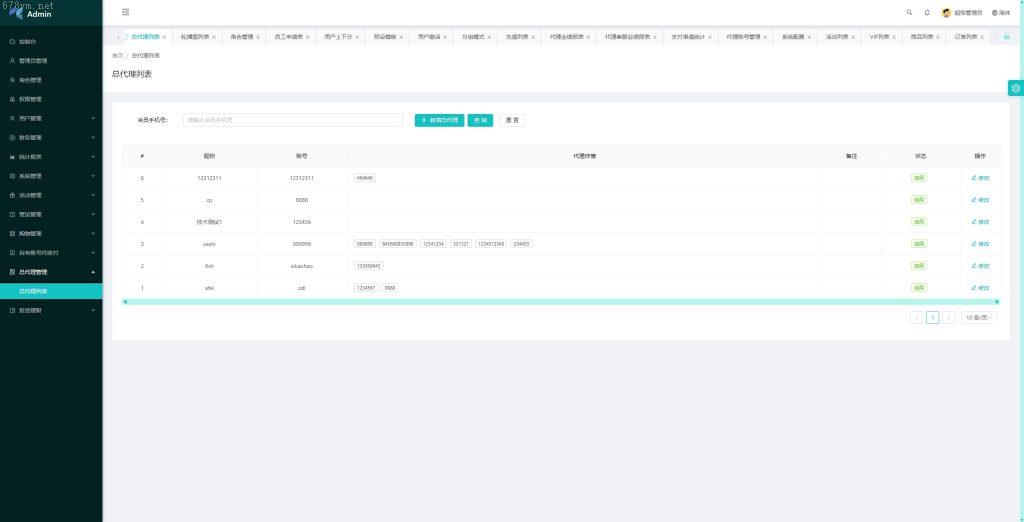Edit the row named afei
This screenshot has height=522, width=1024.
point(980,287)
